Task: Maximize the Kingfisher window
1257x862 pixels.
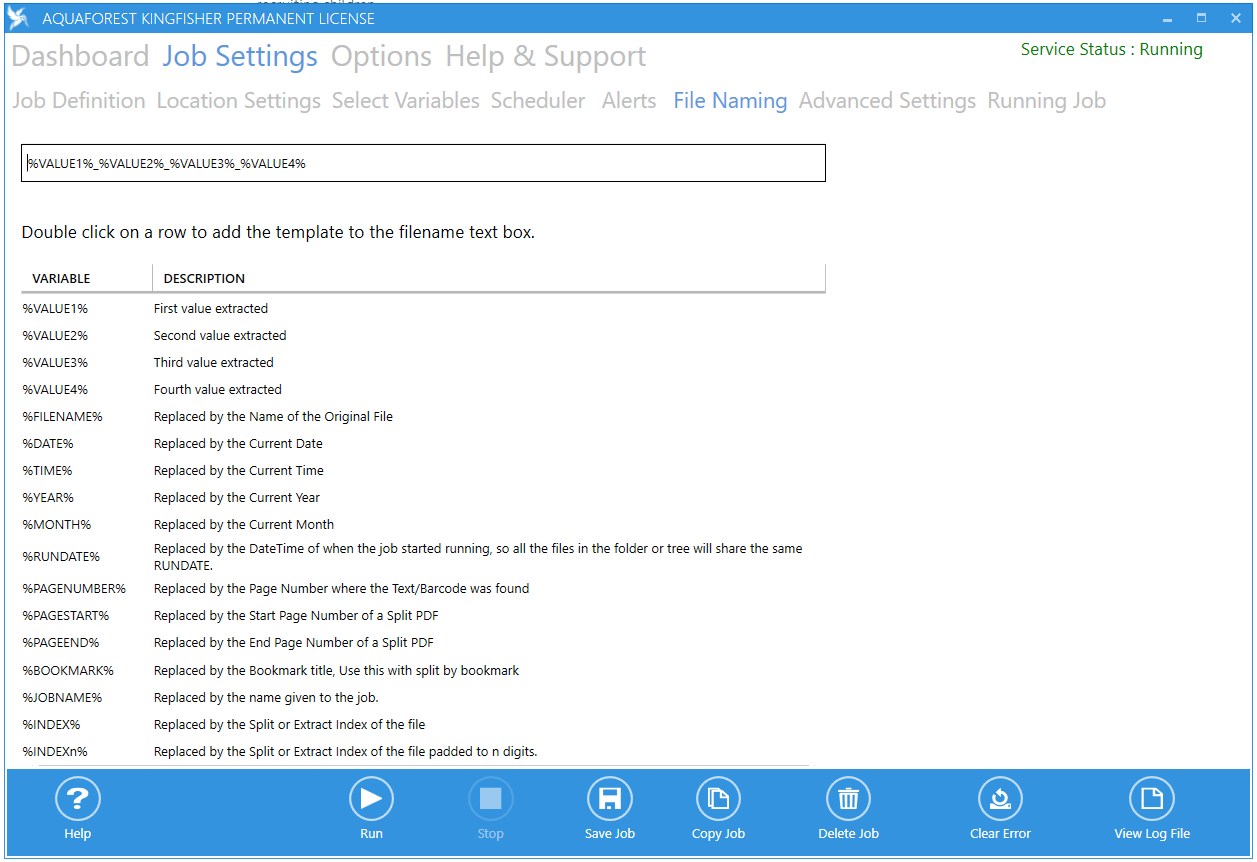Action: 1201,18
